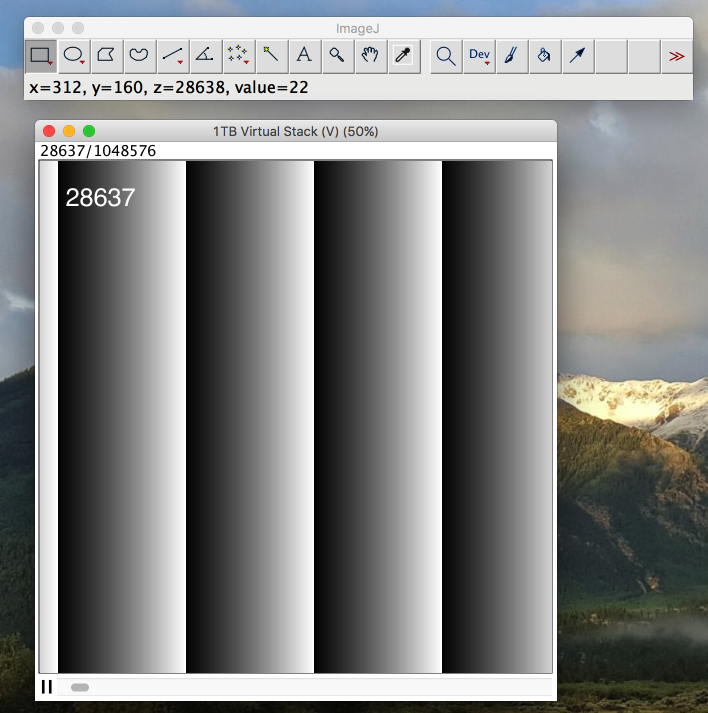Choose the Polygon selection tool
Image resolution: width=708 pixels, height=713 pixels.
point(106,56)
